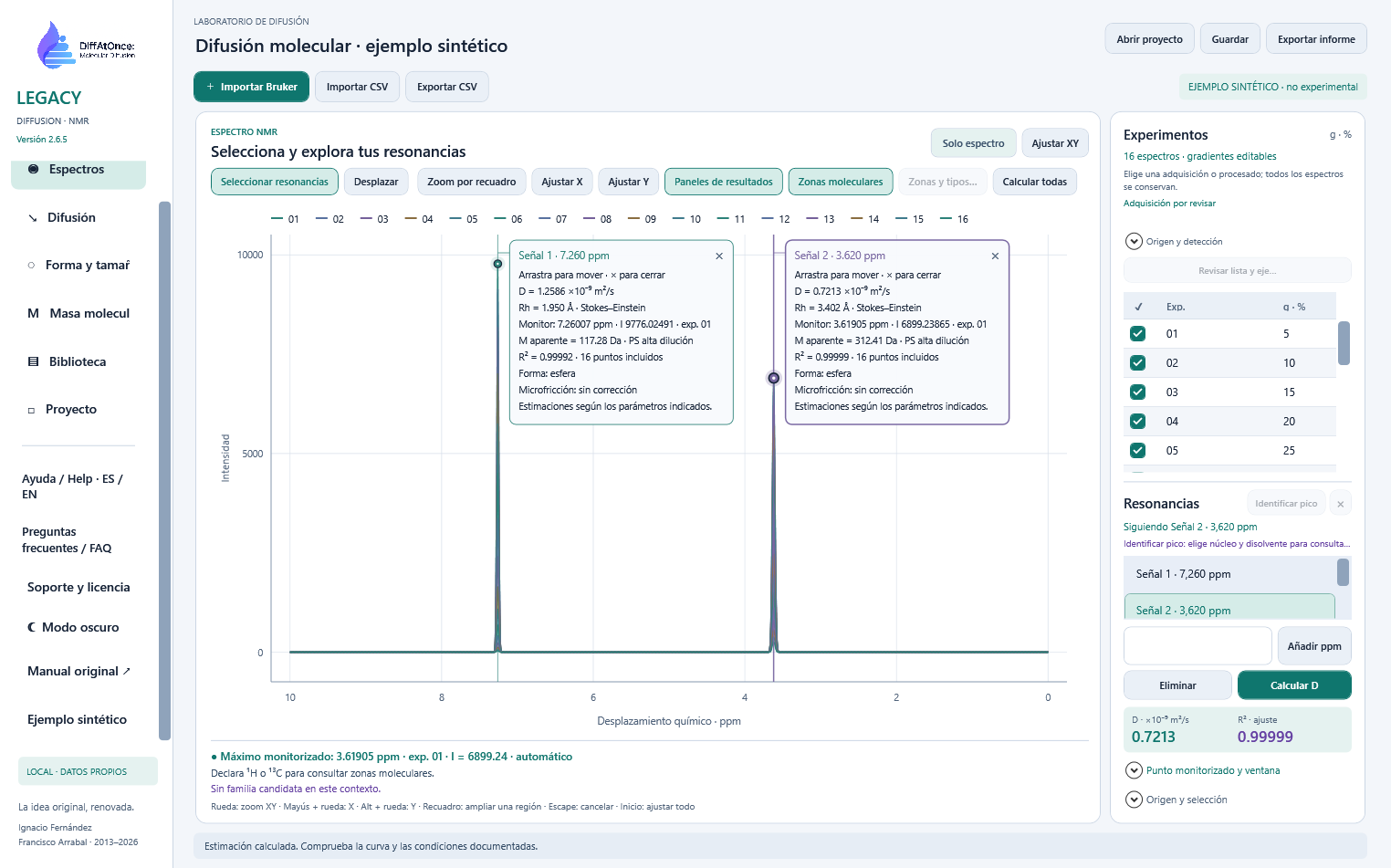The height and width of the screenshot is (868, 1391).
Task: Uncheck experiment 04 checkbox
Action: pyautogui.click(x=1138, y=422)
